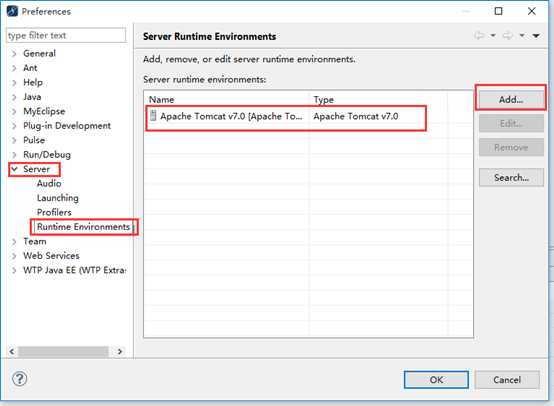
Task: Open the back history dropdown arrow
Action: [493, 35]
